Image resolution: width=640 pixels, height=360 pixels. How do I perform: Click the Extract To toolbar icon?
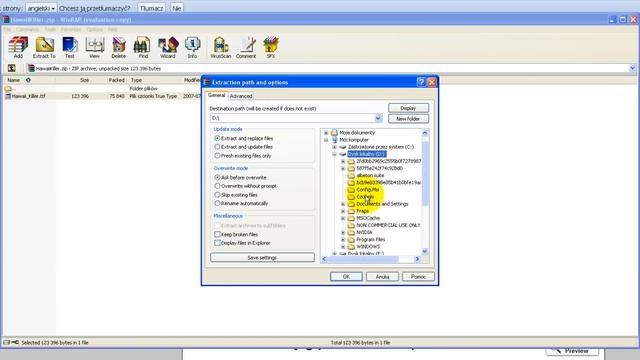click(44, 47)
